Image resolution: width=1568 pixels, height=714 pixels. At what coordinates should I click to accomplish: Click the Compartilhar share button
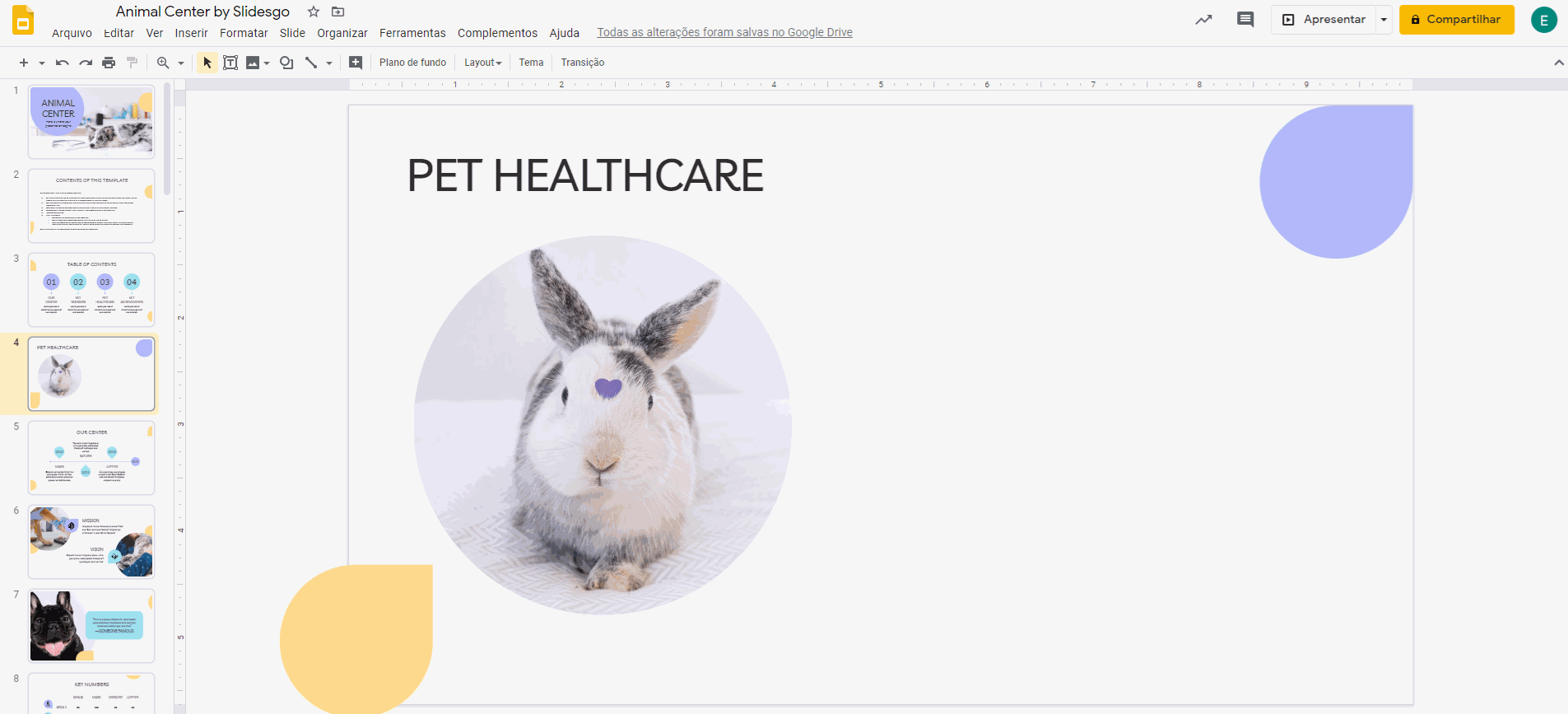1456,20
